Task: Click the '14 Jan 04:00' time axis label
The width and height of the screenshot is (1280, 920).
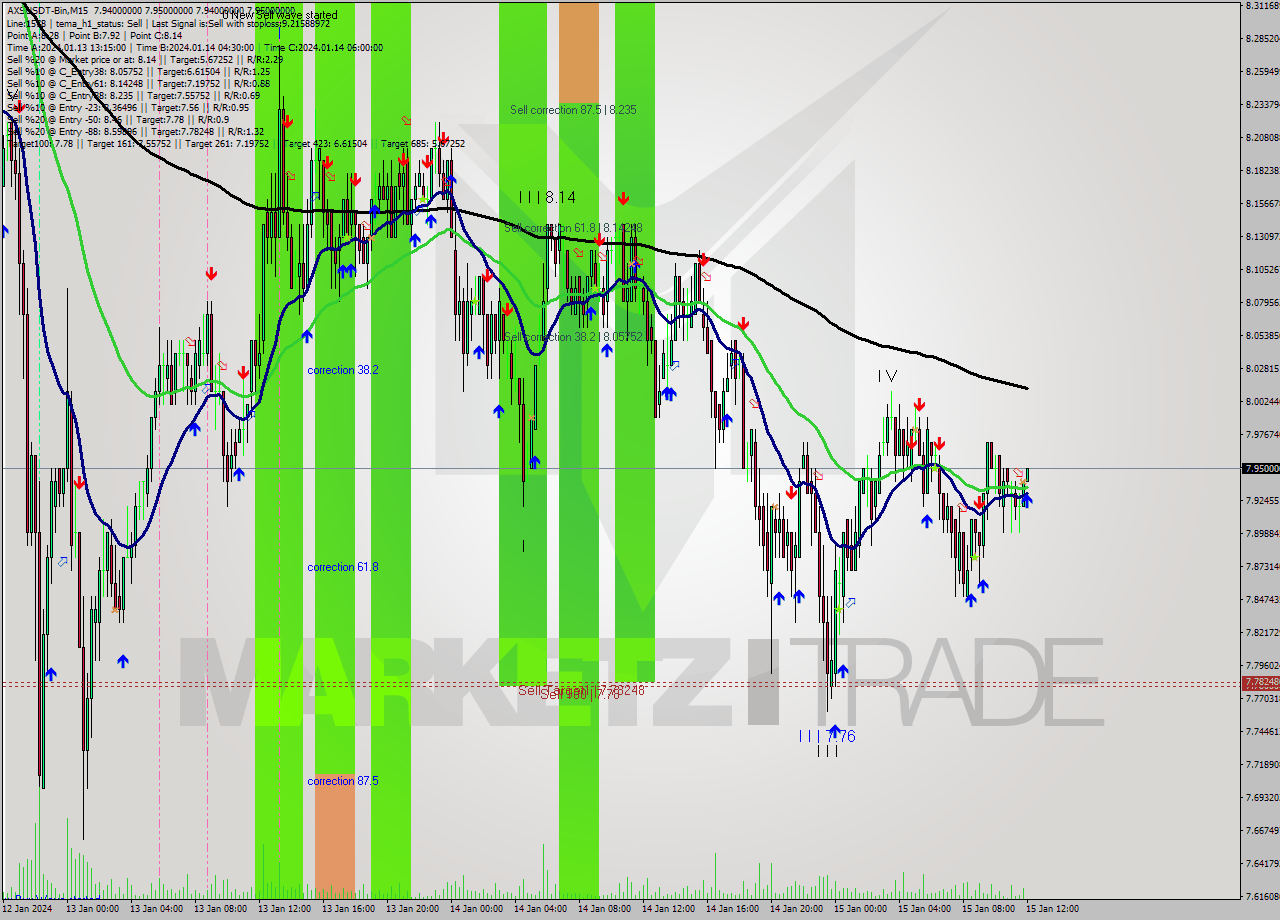Action: 540,909
